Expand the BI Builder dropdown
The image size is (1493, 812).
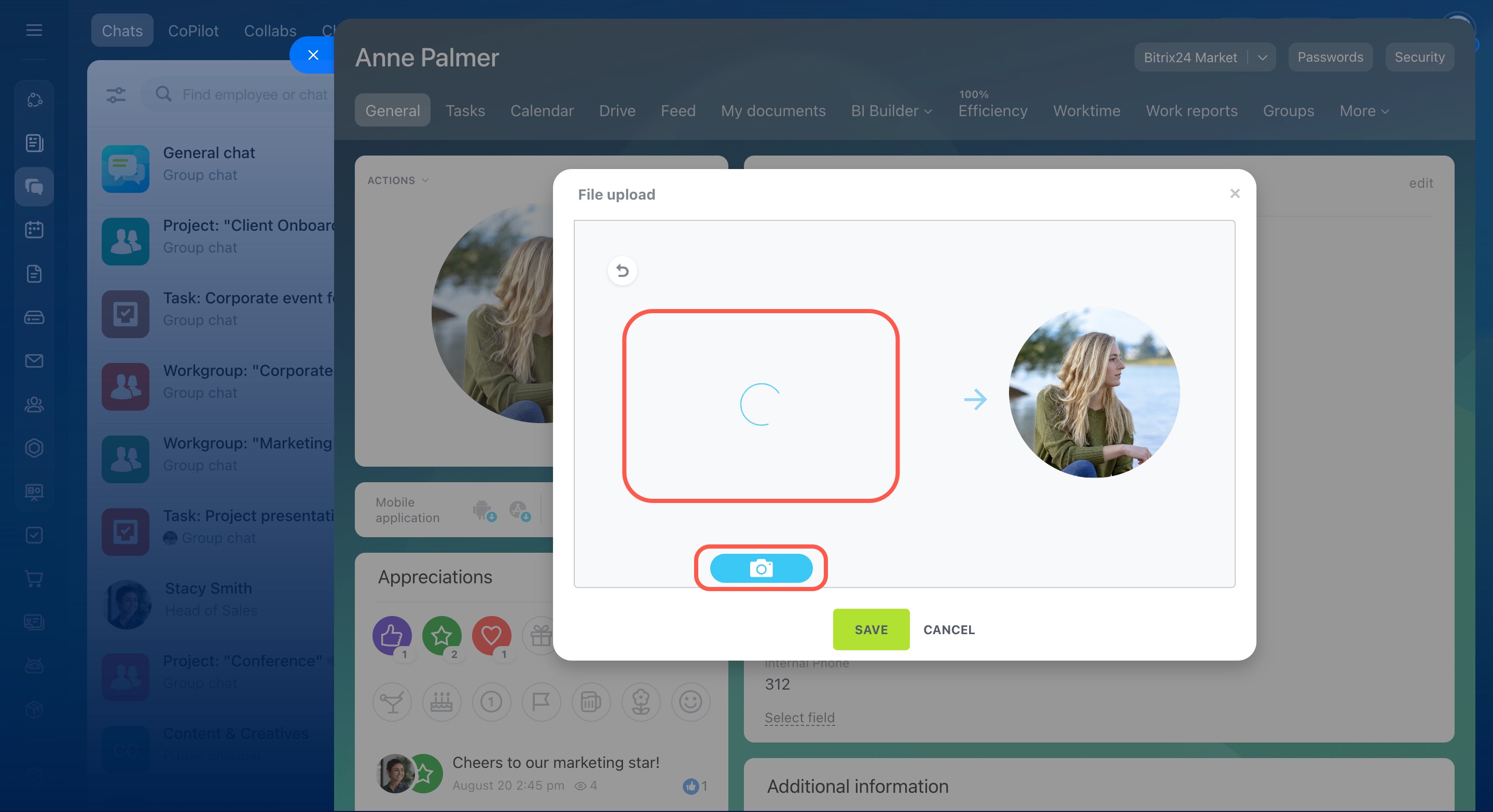coord(891,110)
